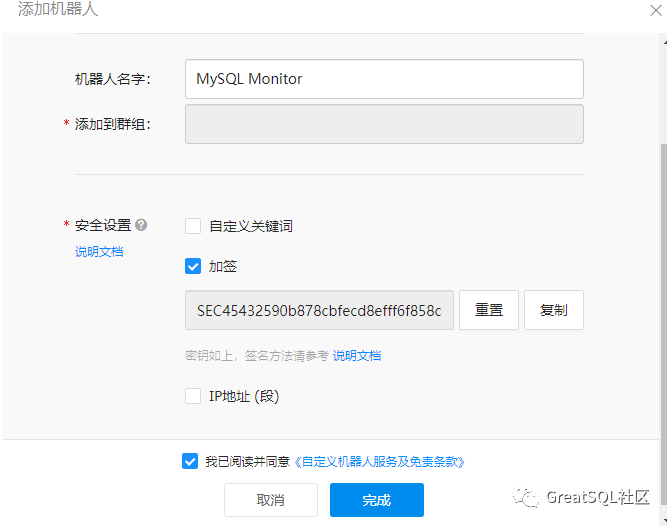
Task: Click the help icon beside 安全设置
Action: (141, 225)
